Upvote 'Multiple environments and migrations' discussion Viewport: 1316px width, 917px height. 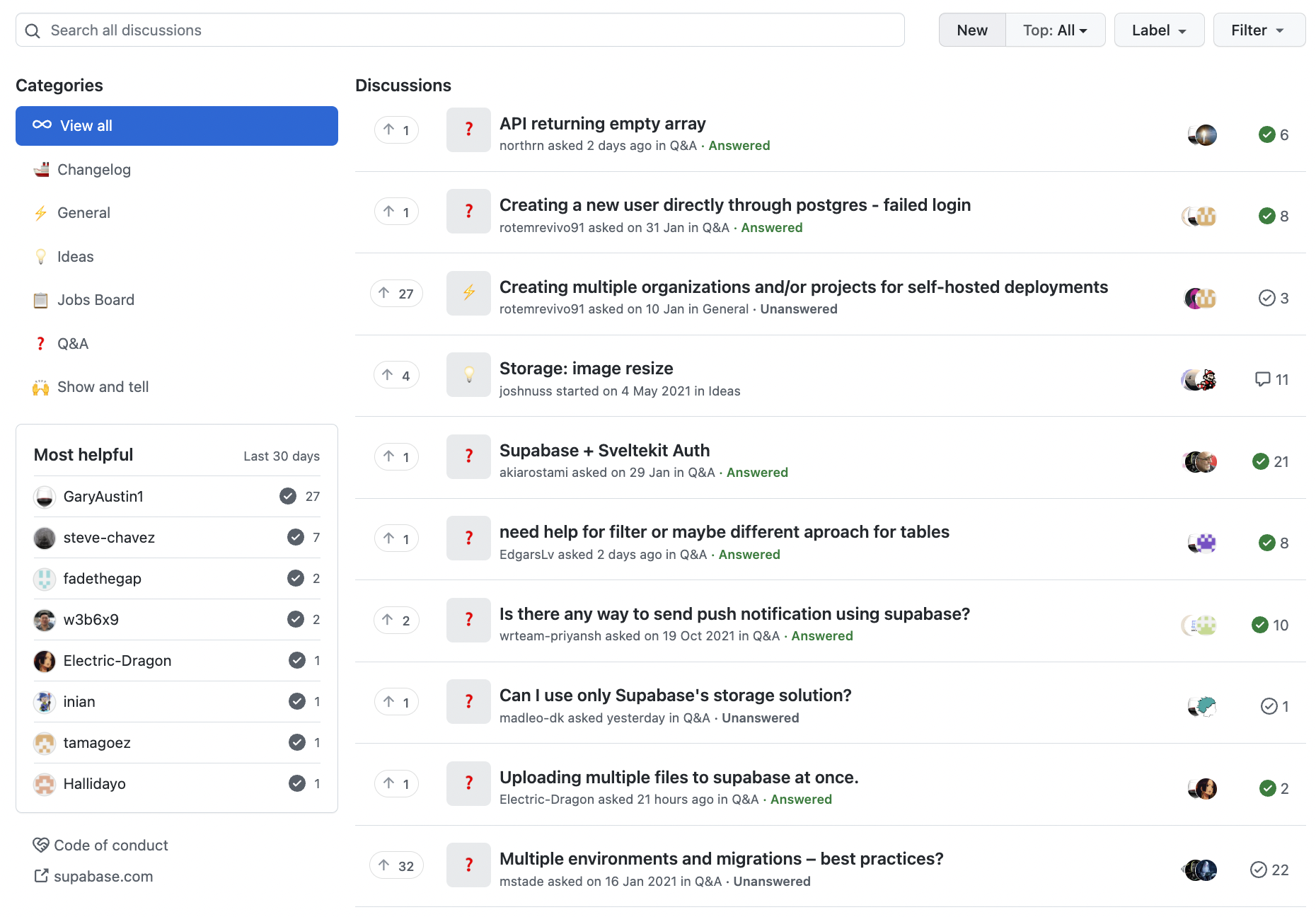[x=396, y=866]
